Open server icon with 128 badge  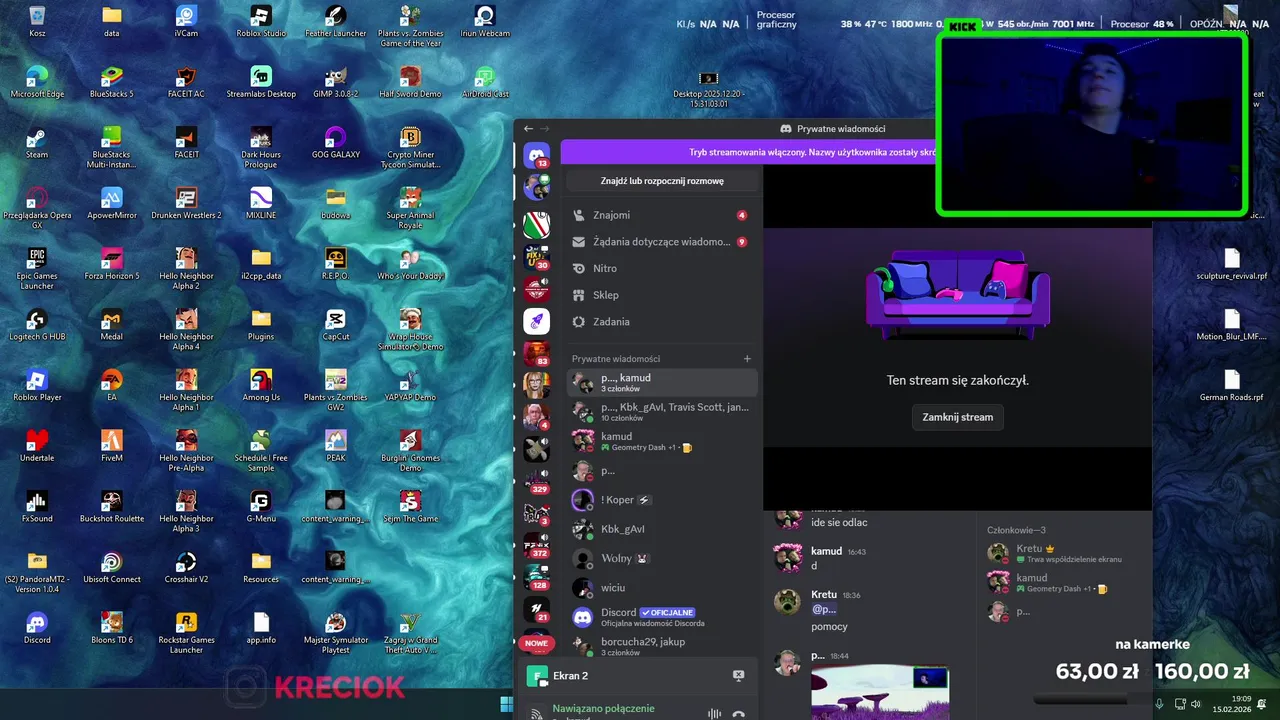537,576
